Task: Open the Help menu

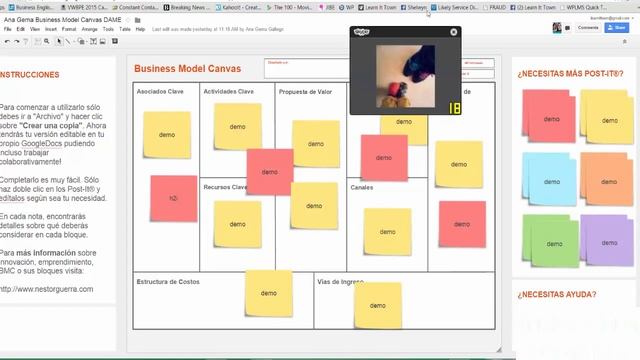Action: pos(140,29)
